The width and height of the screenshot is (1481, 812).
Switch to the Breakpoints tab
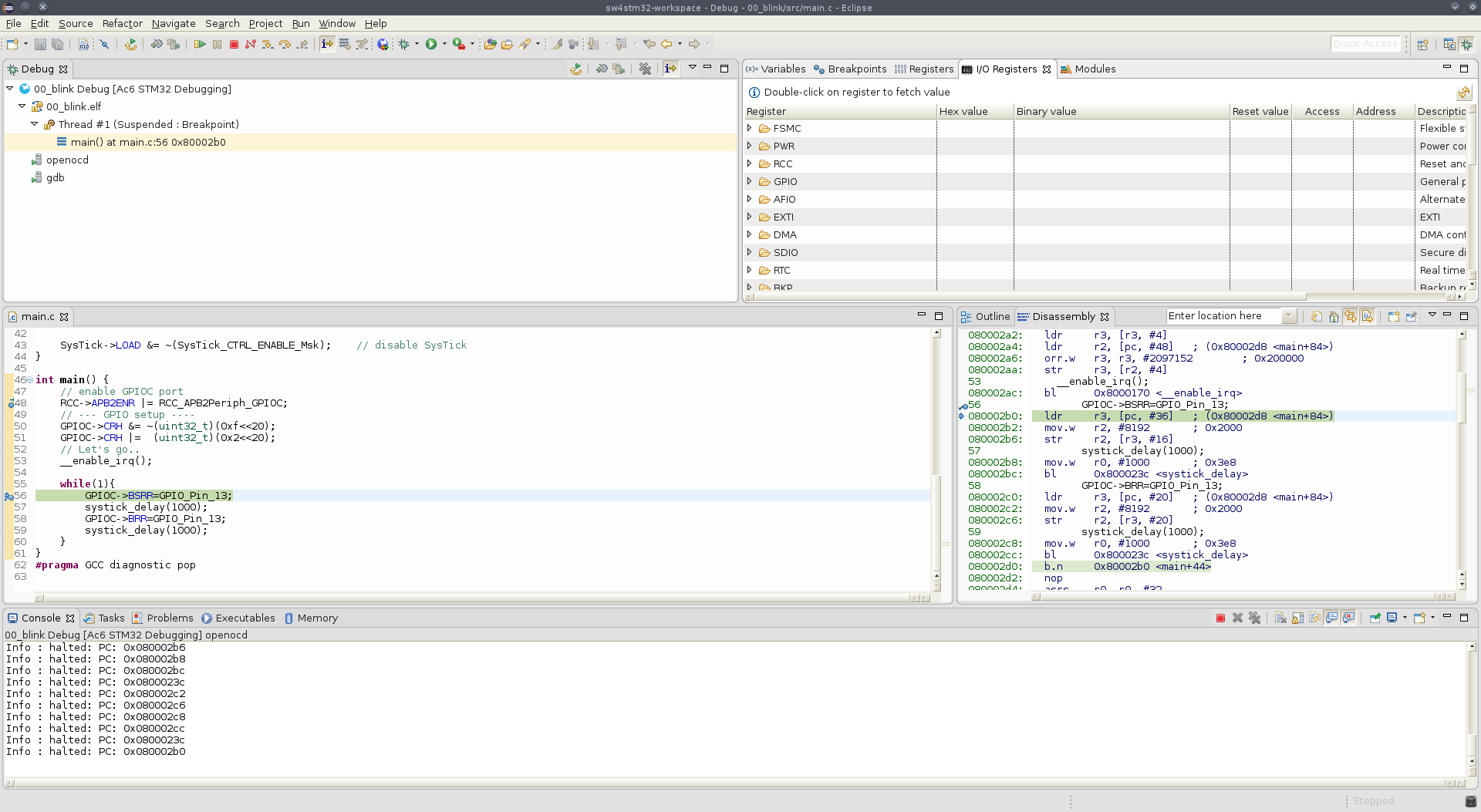coord(855,69)
